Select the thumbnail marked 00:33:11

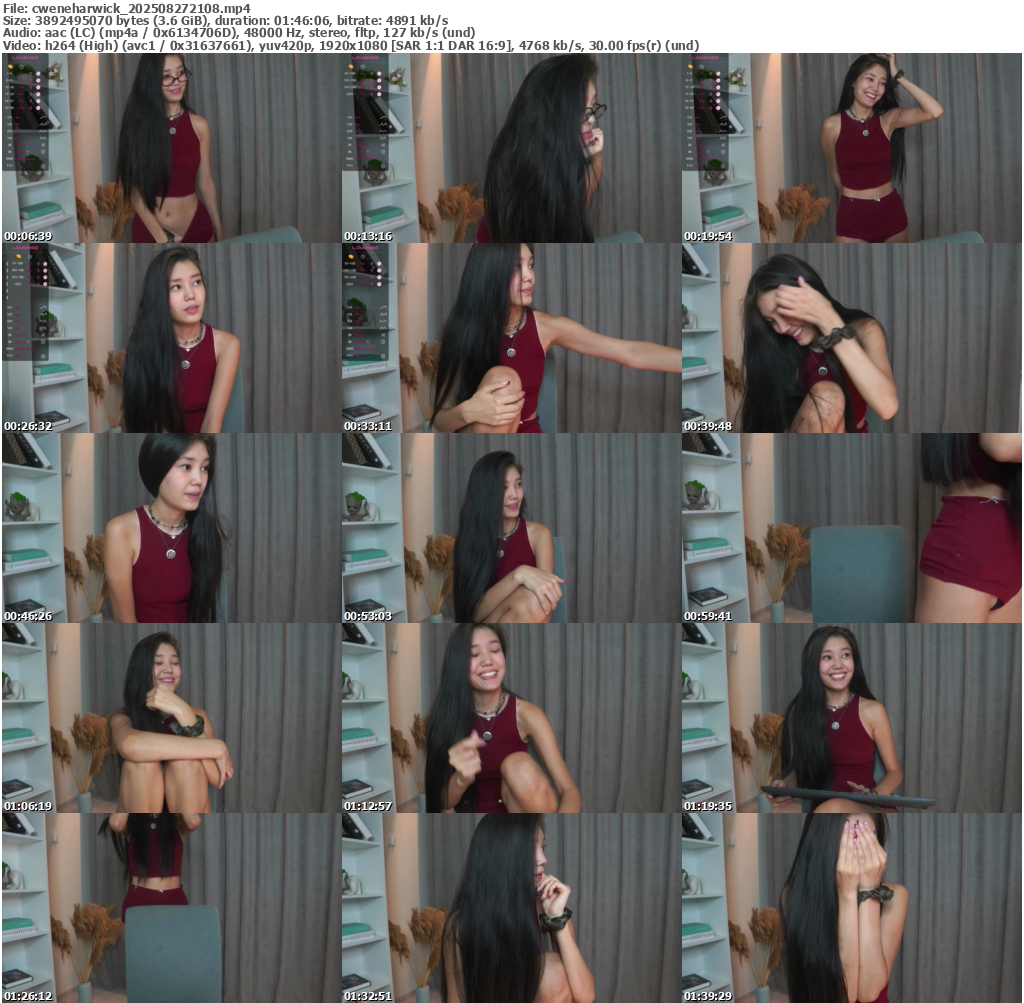point(511,338)
